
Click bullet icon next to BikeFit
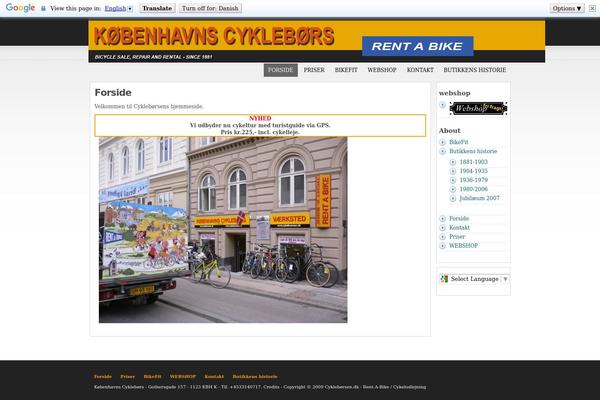point(442,142)
